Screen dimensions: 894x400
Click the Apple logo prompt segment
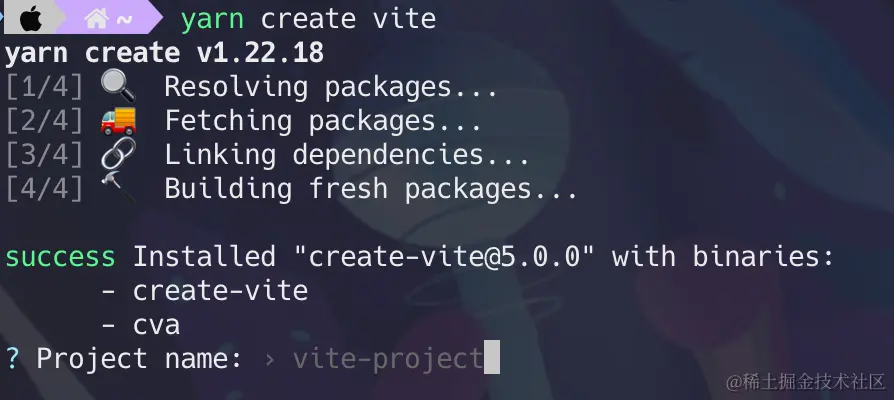(x=30, y=19)
